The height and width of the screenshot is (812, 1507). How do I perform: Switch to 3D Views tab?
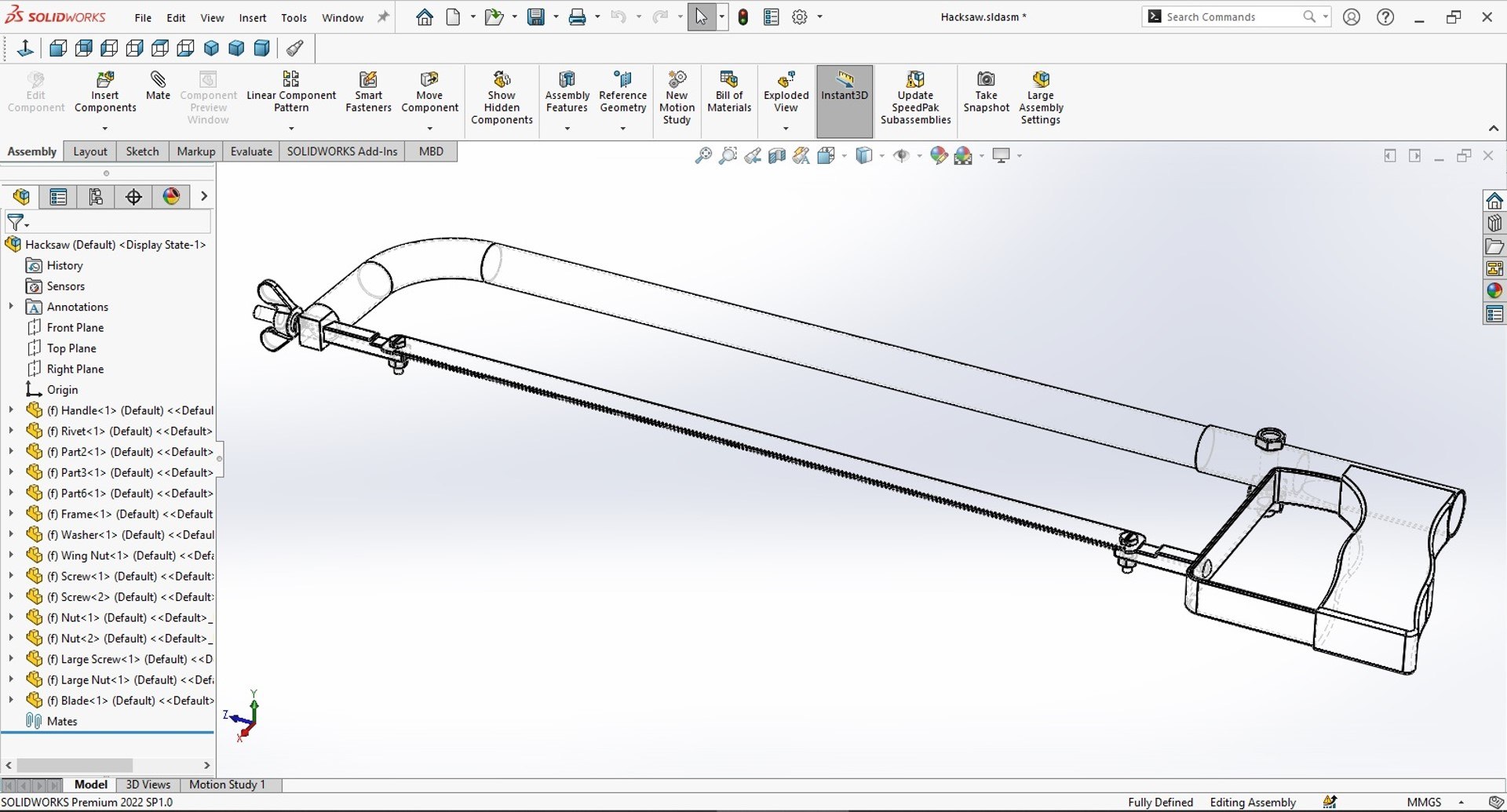click(x=148, y=785)
